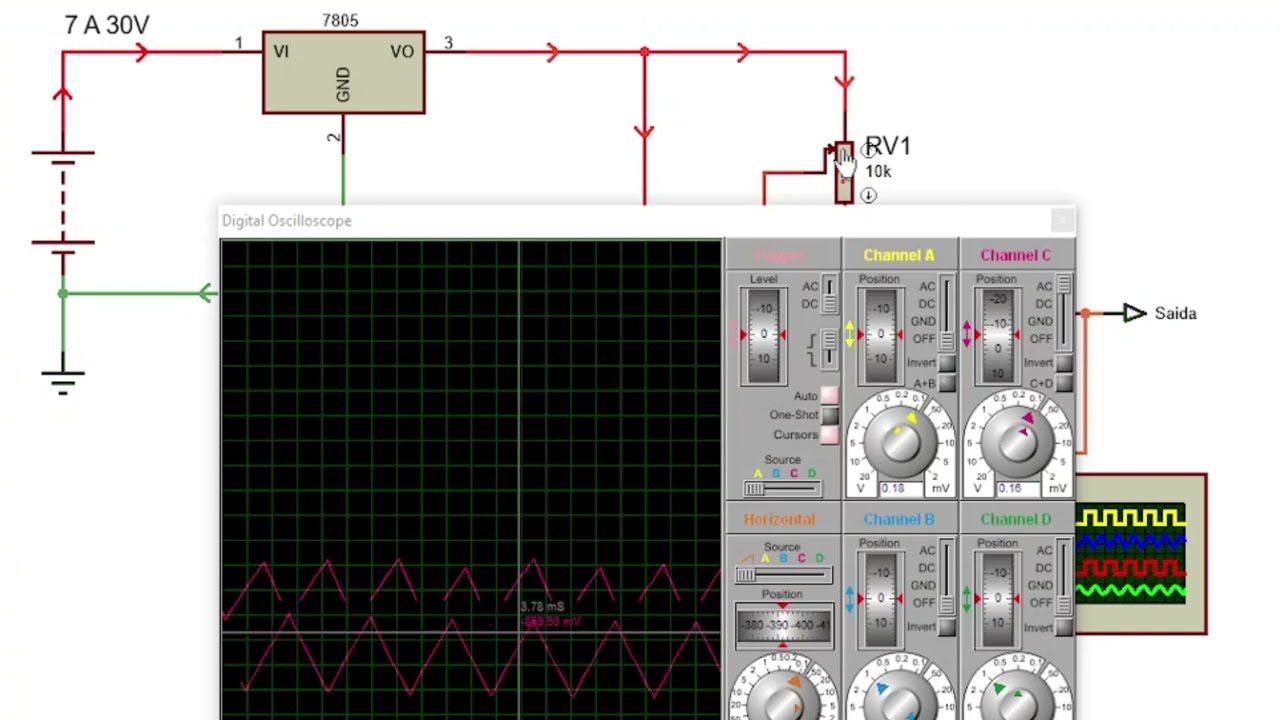This screenshot has width=1280, height=720.
Task: Click RV1 potentiometer decrease arrow
Action: pos(868,196)
